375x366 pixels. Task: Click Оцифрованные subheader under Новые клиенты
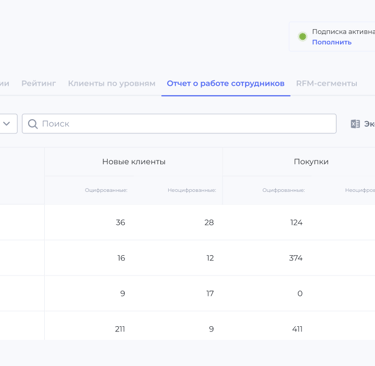(106, 190)
